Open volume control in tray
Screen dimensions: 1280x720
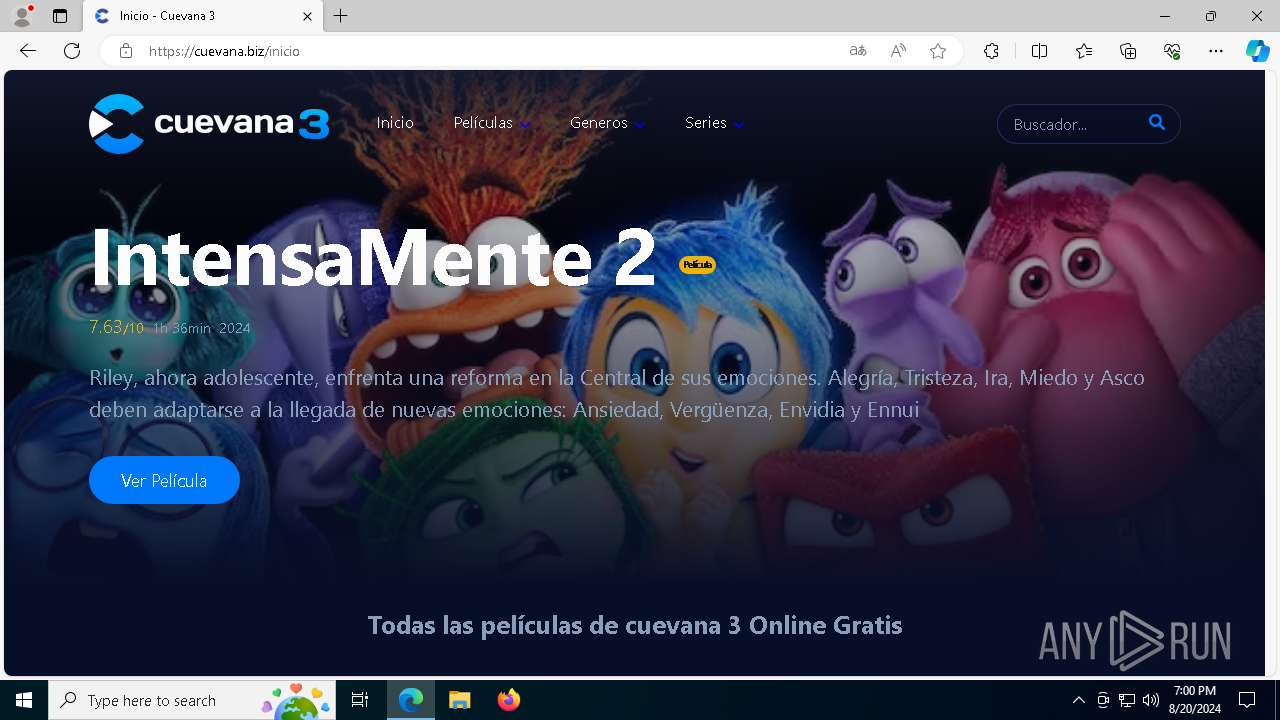point(1151,700)
